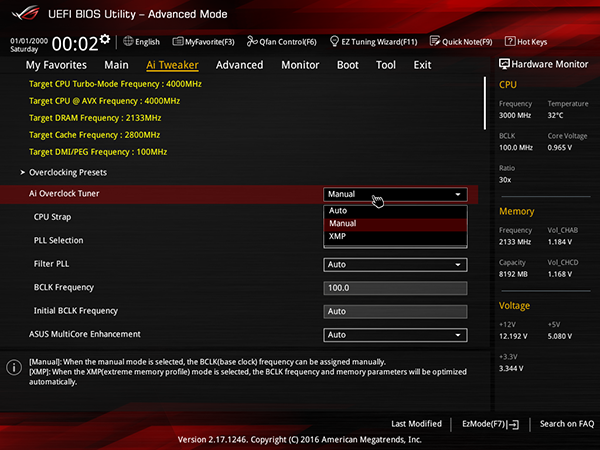600x450 pixels.
Task: Click Voltage heading in Hardware Monitor
Action: coord(514,306)
